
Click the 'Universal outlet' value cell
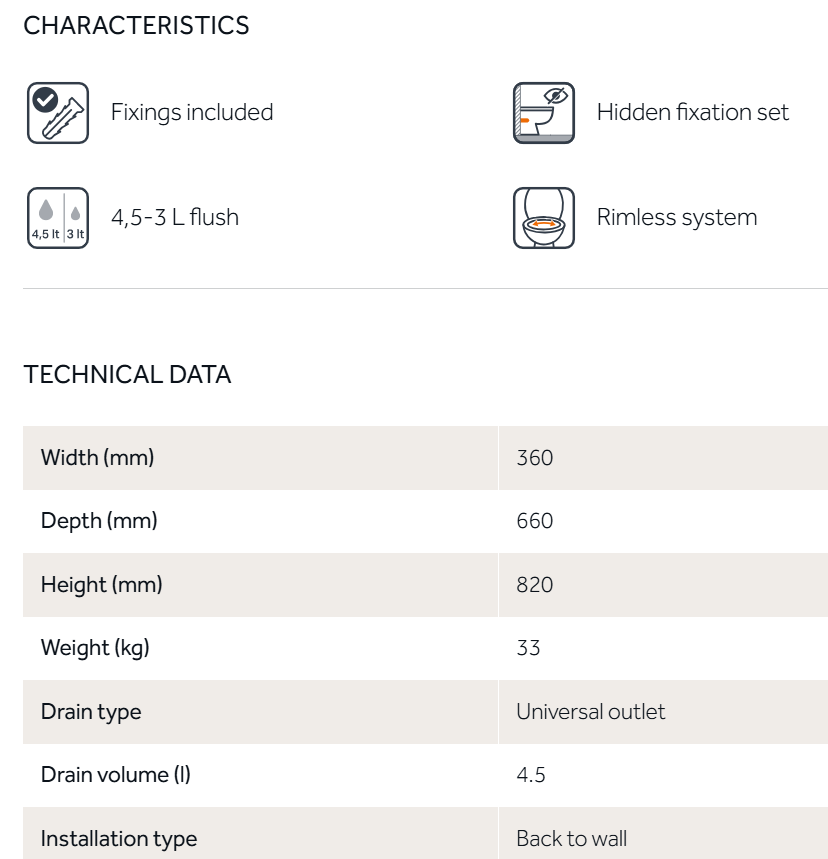590,712
